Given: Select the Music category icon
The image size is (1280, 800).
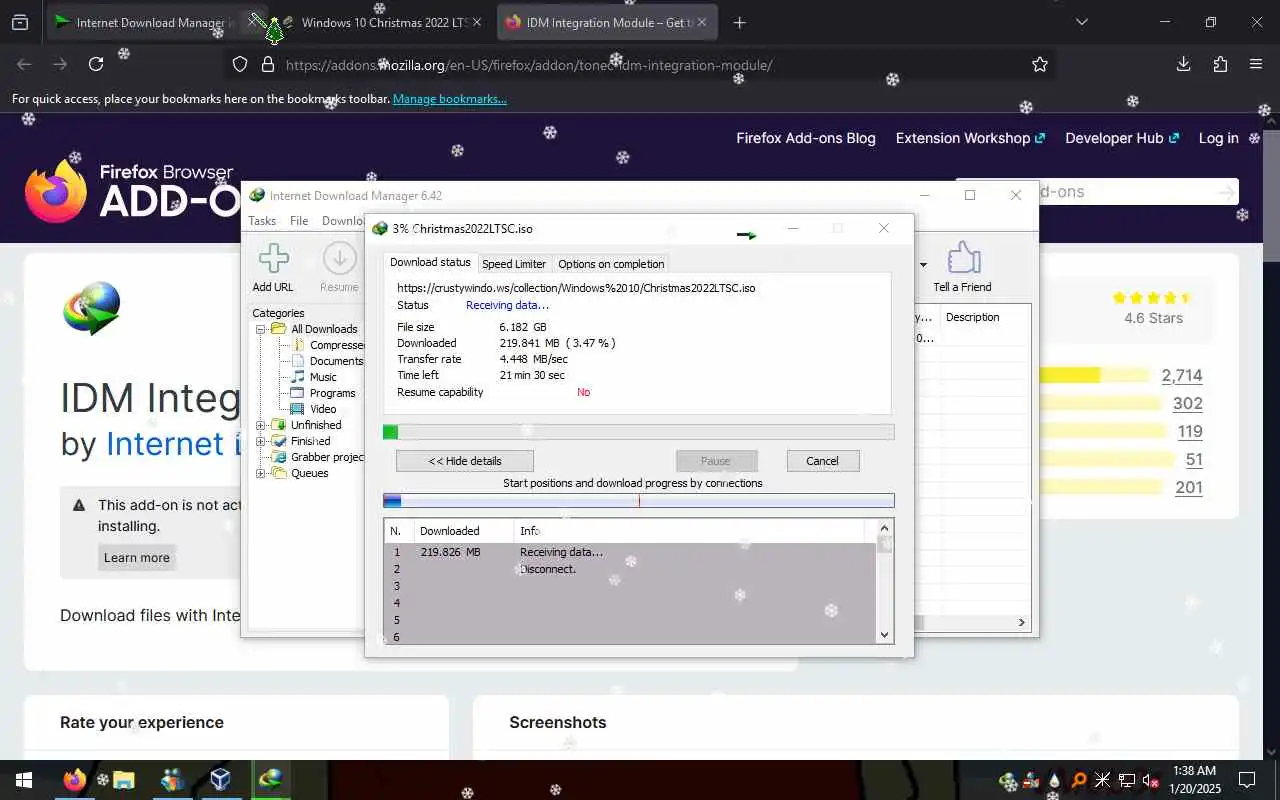Looking at the screenshot, I should pyautogui.click(x=298, y=377).
